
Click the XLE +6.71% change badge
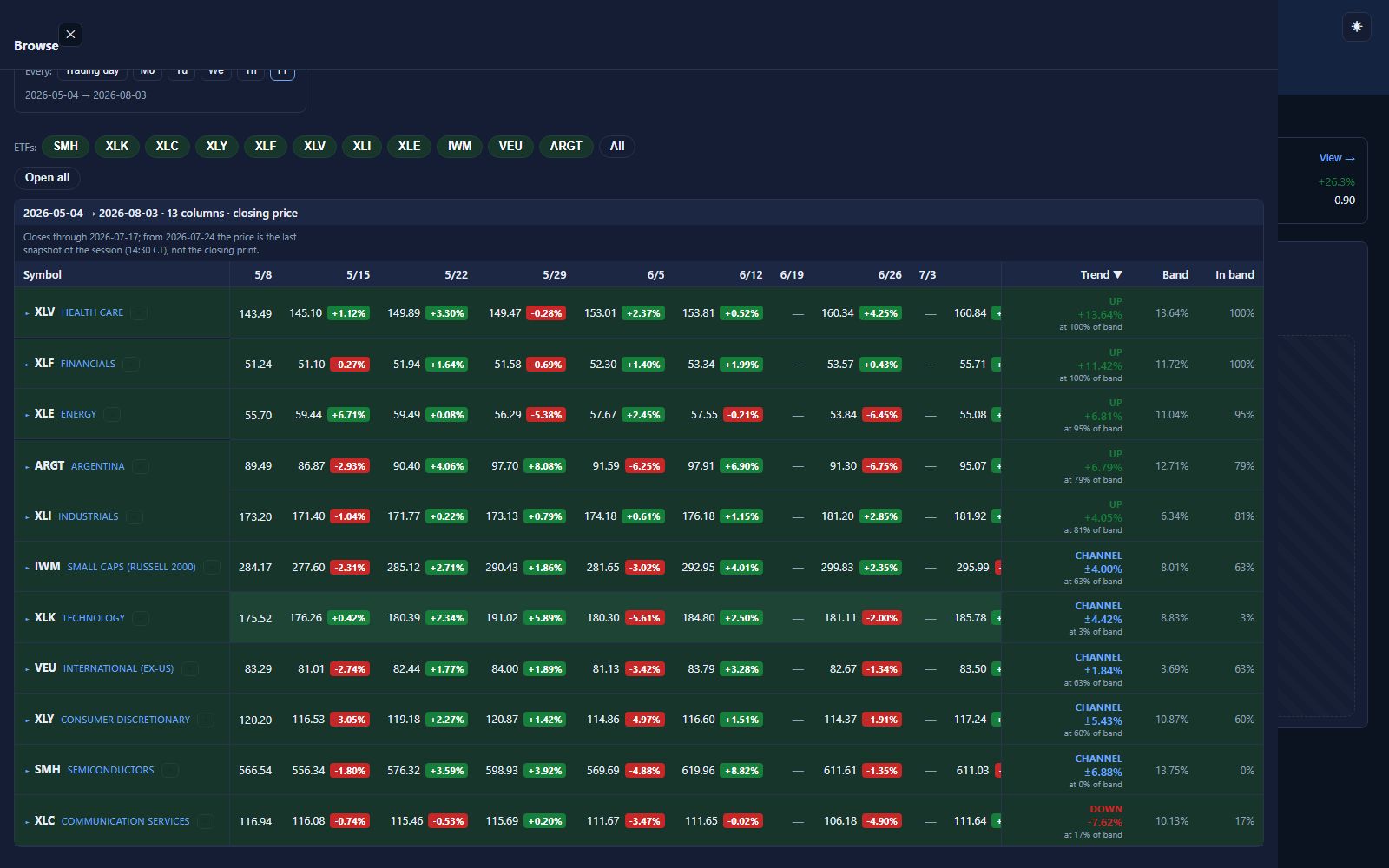tap(348, 415)
